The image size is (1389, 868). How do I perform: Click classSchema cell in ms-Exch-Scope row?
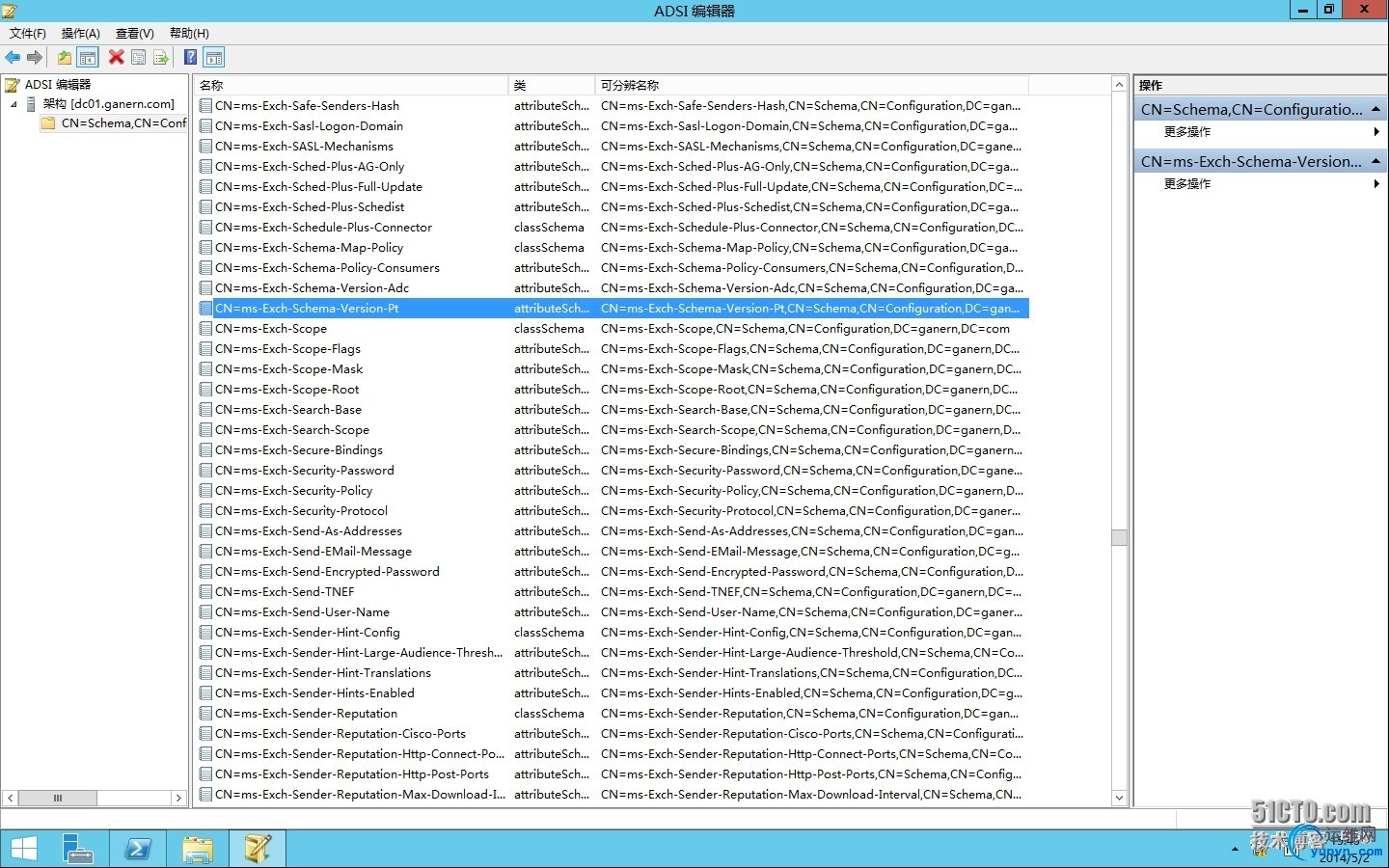pyautogui.click(x=549, y=329)
